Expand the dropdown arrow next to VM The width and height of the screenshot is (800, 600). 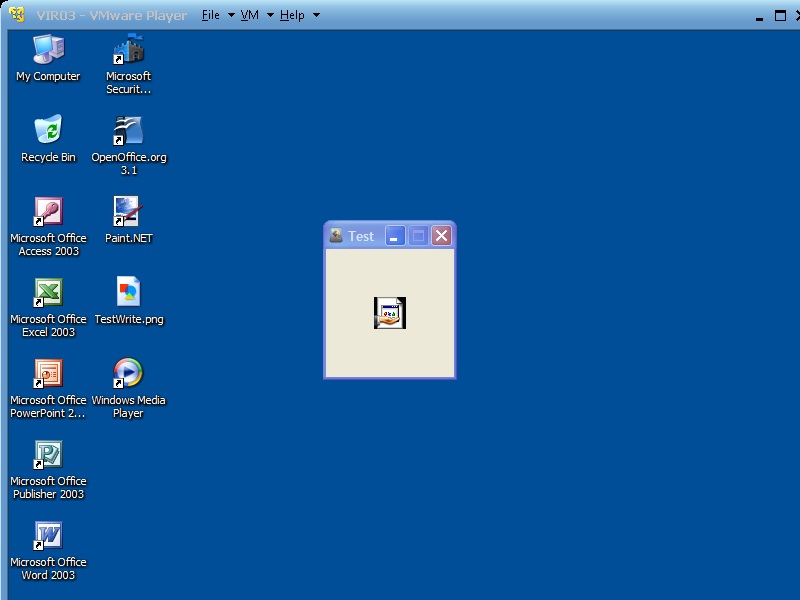270,15
